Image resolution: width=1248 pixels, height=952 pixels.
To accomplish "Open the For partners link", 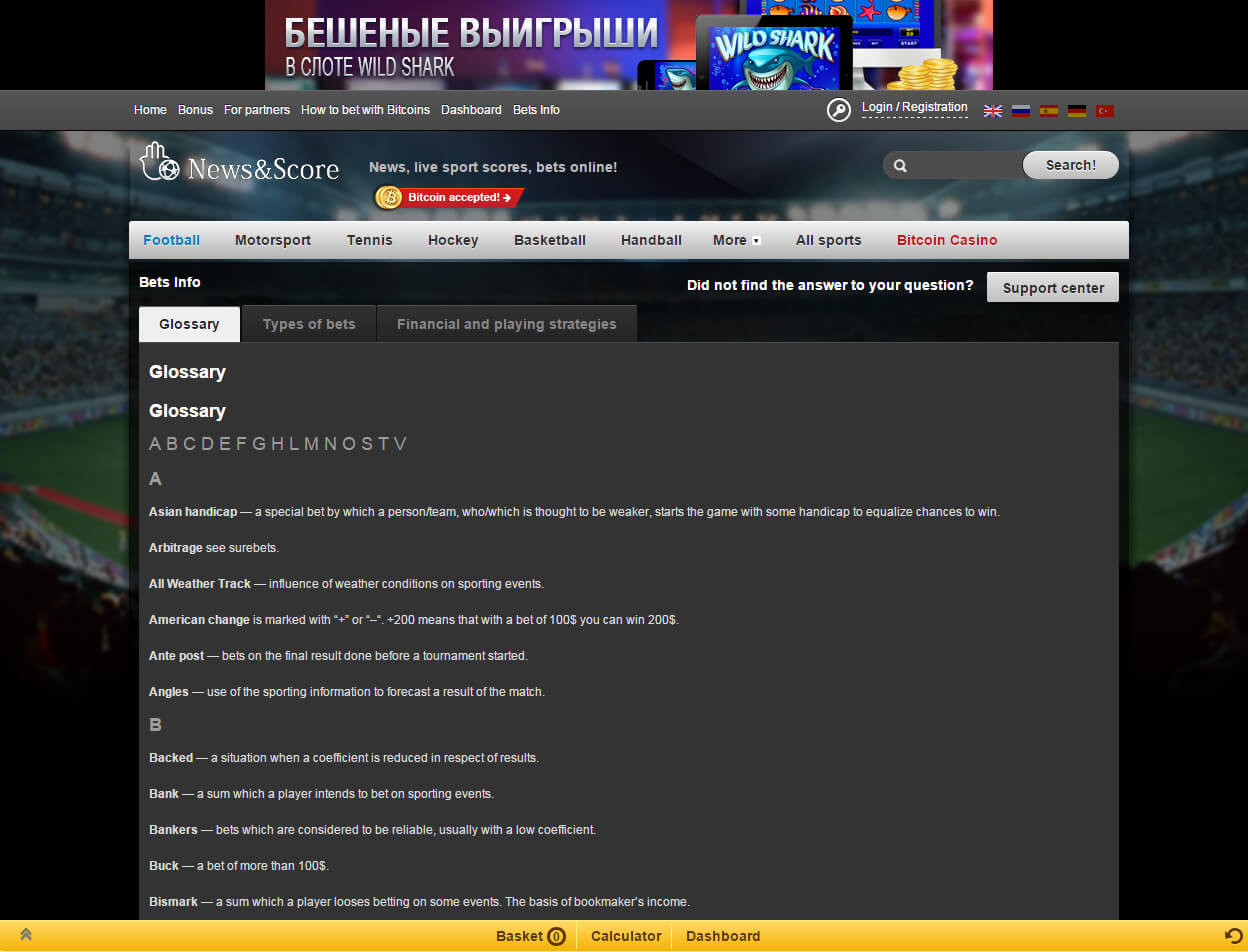I will pyautogui.click(x=257, y=110).
